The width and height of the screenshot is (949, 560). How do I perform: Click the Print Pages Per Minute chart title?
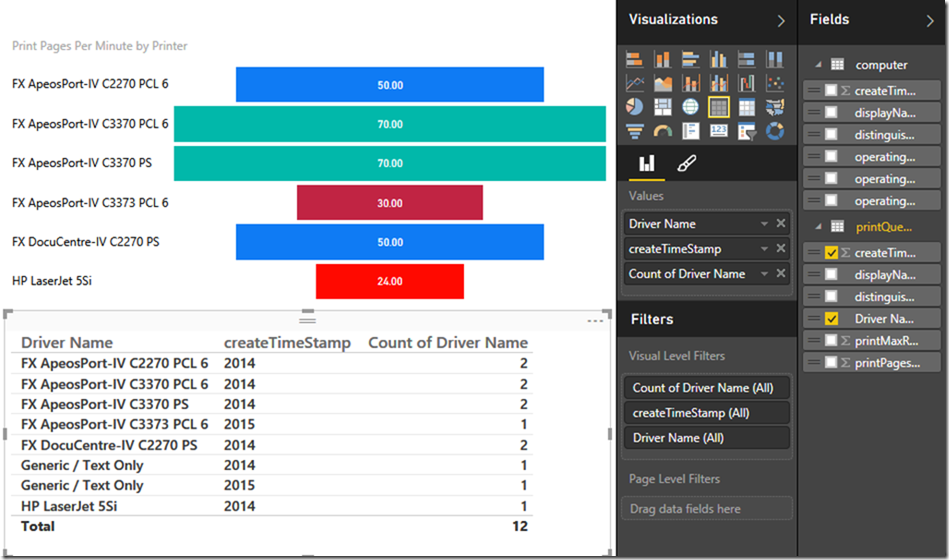tap(100, 46)
